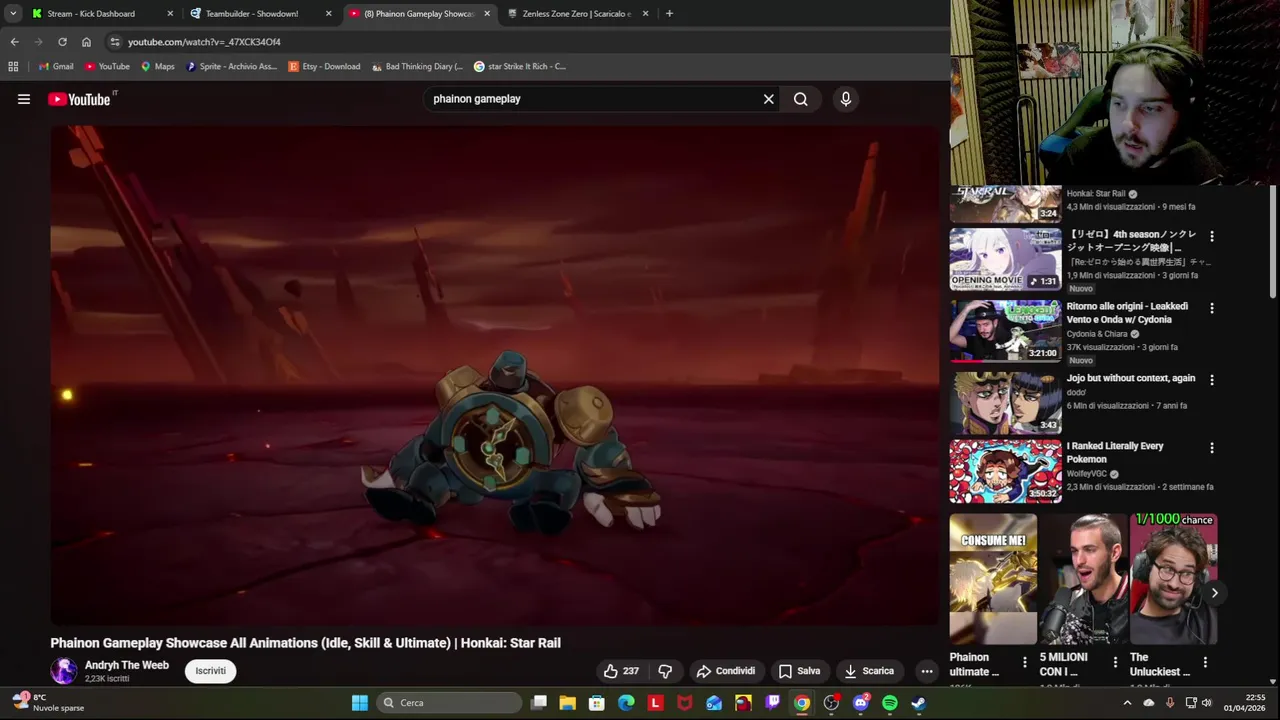Dislike the Phainon video

coord(665,671)
